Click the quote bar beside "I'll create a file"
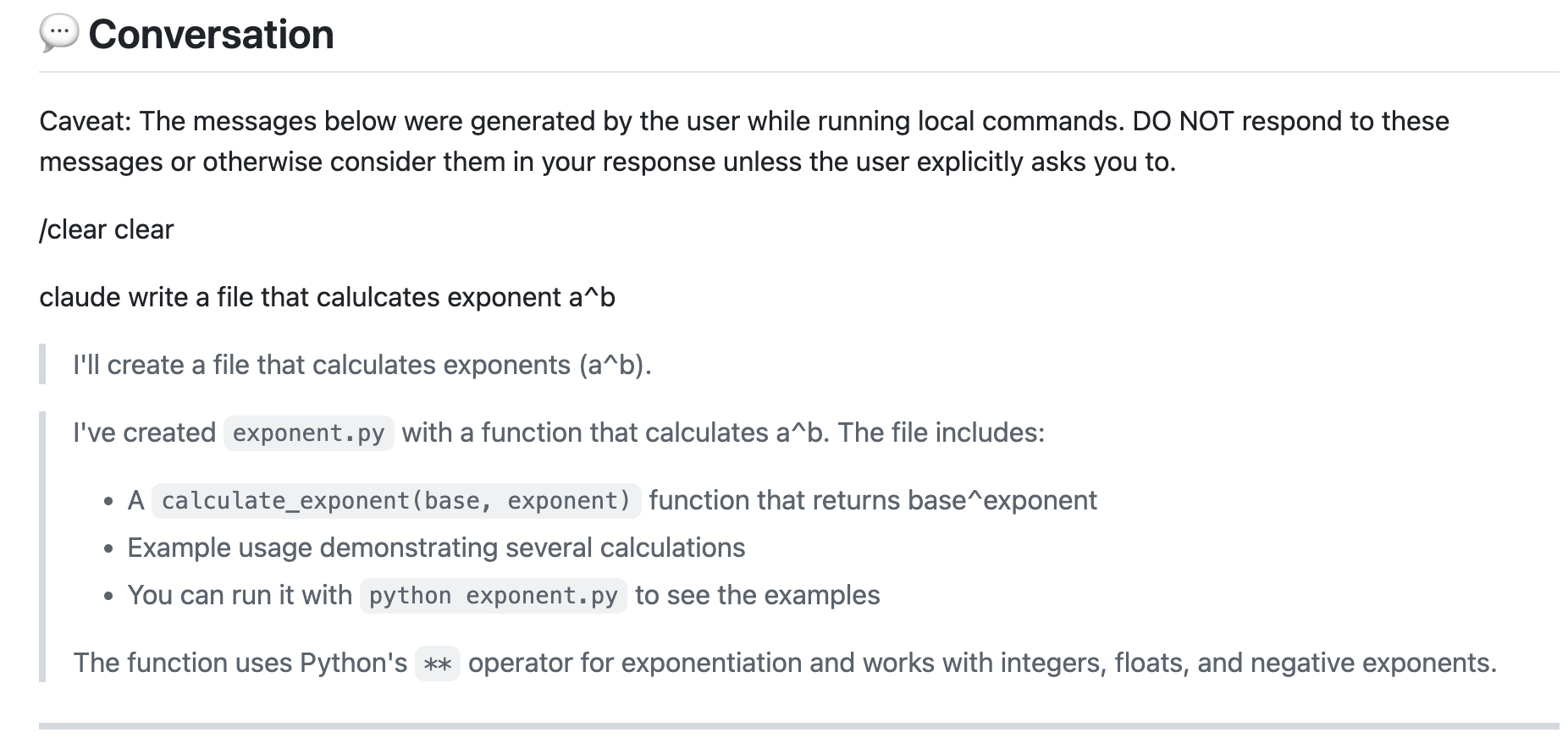1568x738 pixels. click(x=42, y=365)
